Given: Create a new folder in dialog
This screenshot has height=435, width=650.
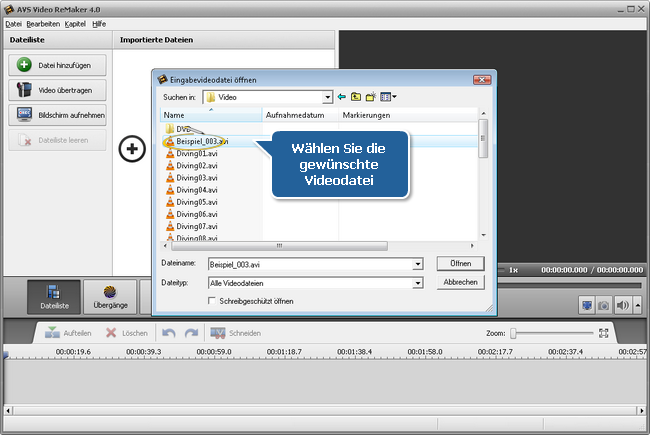Looking at the screenshot, I should 371,97.
